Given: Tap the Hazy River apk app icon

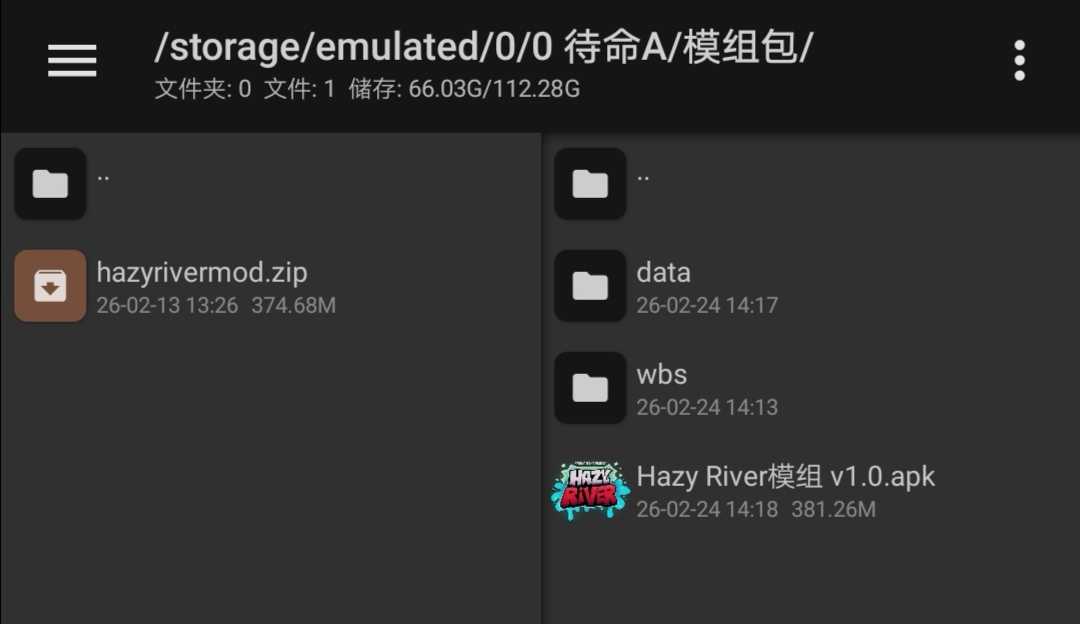Looking at the screenshot, I should pyautogui.click(x=590, y=490).
